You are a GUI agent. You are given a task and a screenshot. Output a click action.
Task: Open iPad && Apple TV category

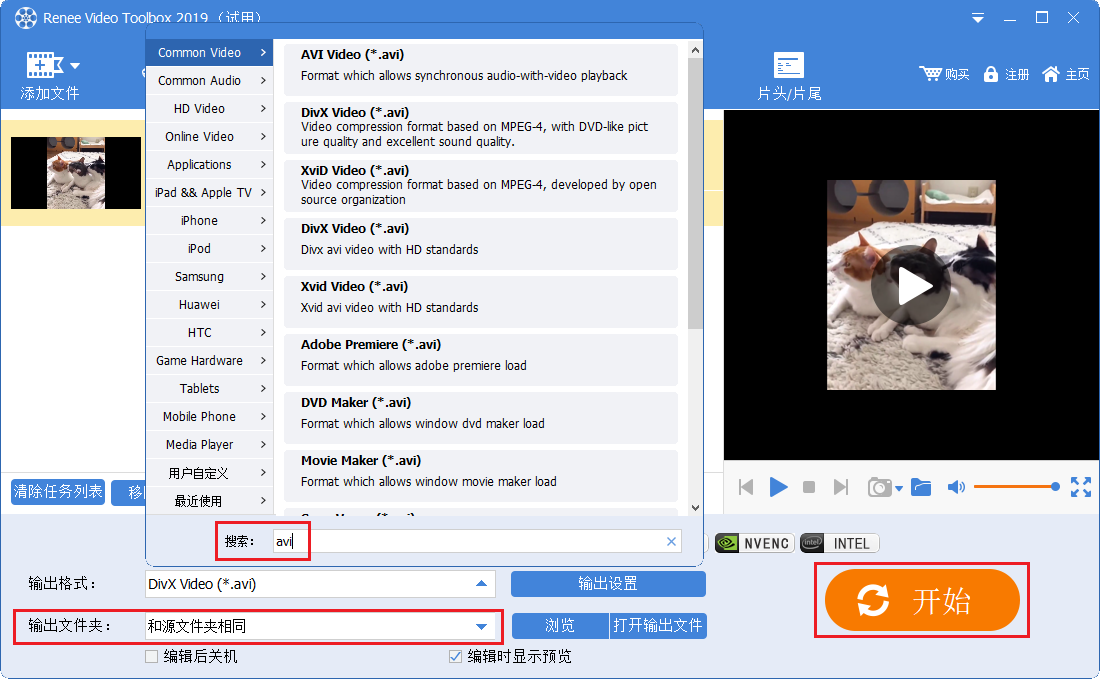(209, 193)
